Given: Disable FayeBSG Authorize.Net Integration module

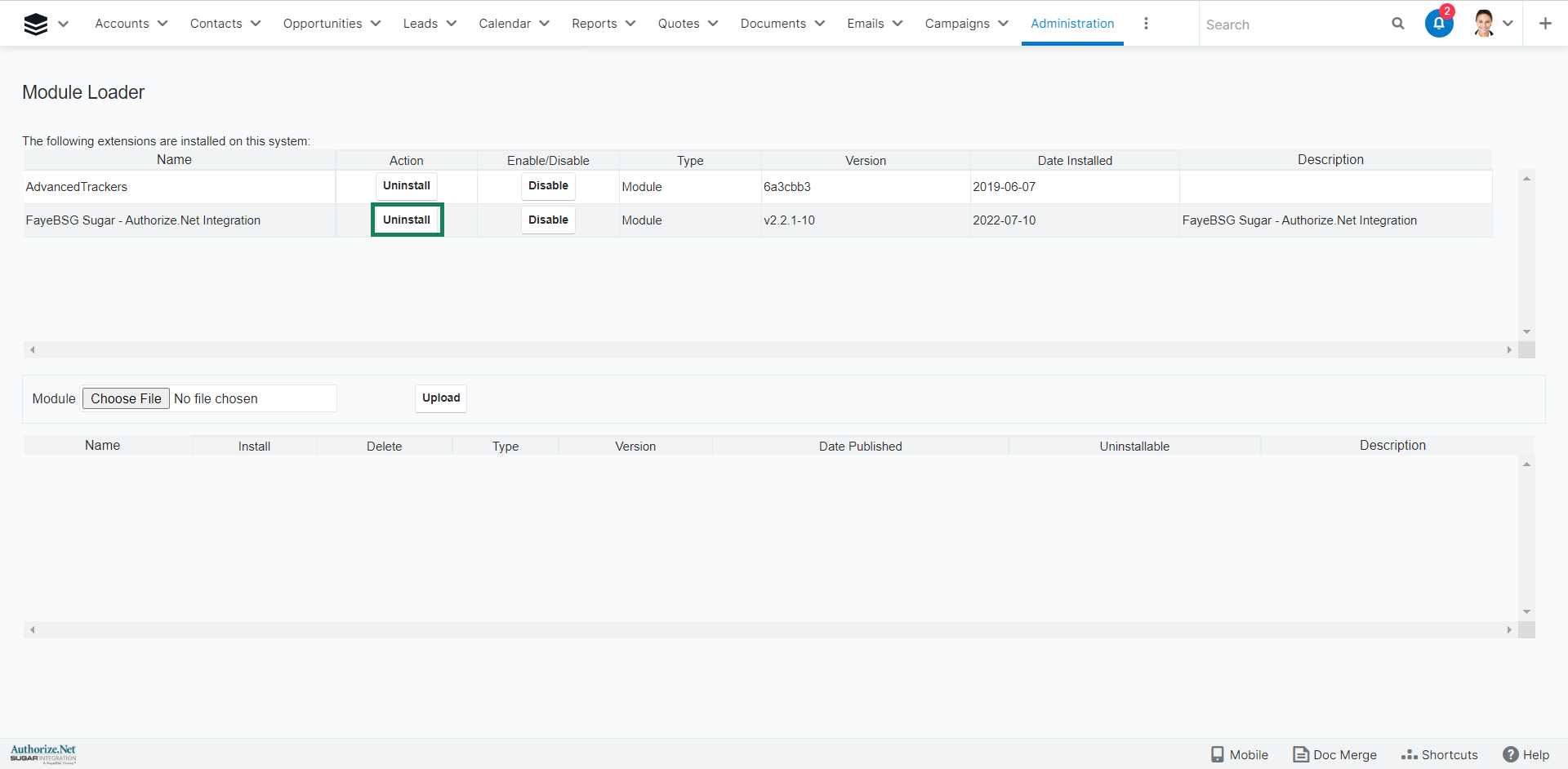Looking at the screenshot, I should [548, 220].
